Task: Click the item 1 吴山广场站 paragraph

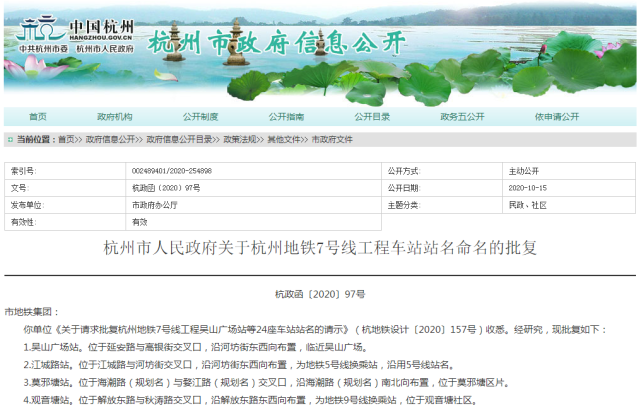Action: (x=197, y=348)
